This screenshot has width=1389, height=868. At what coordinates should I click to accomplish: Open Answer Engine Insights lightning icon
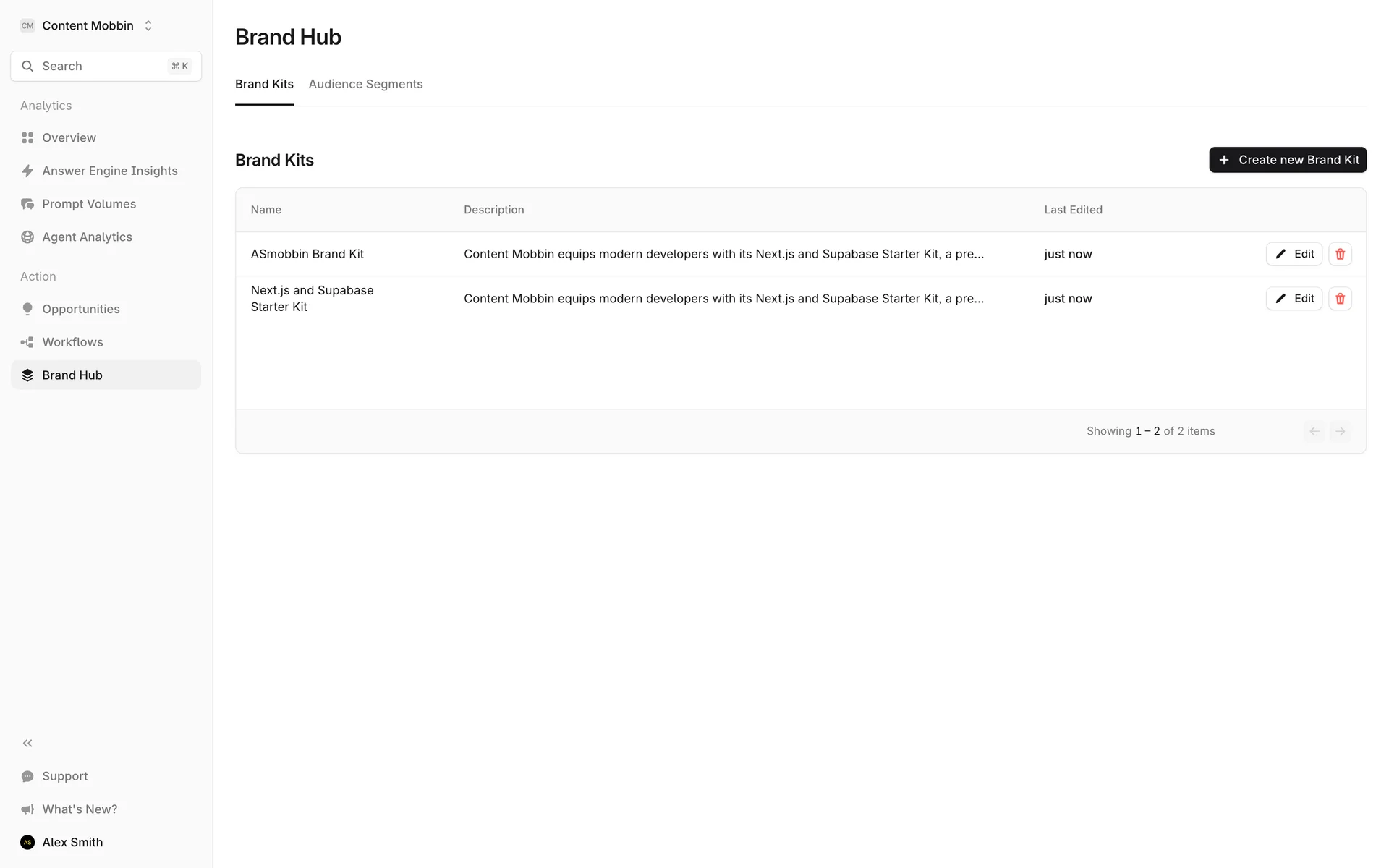(x=27, y=171)
